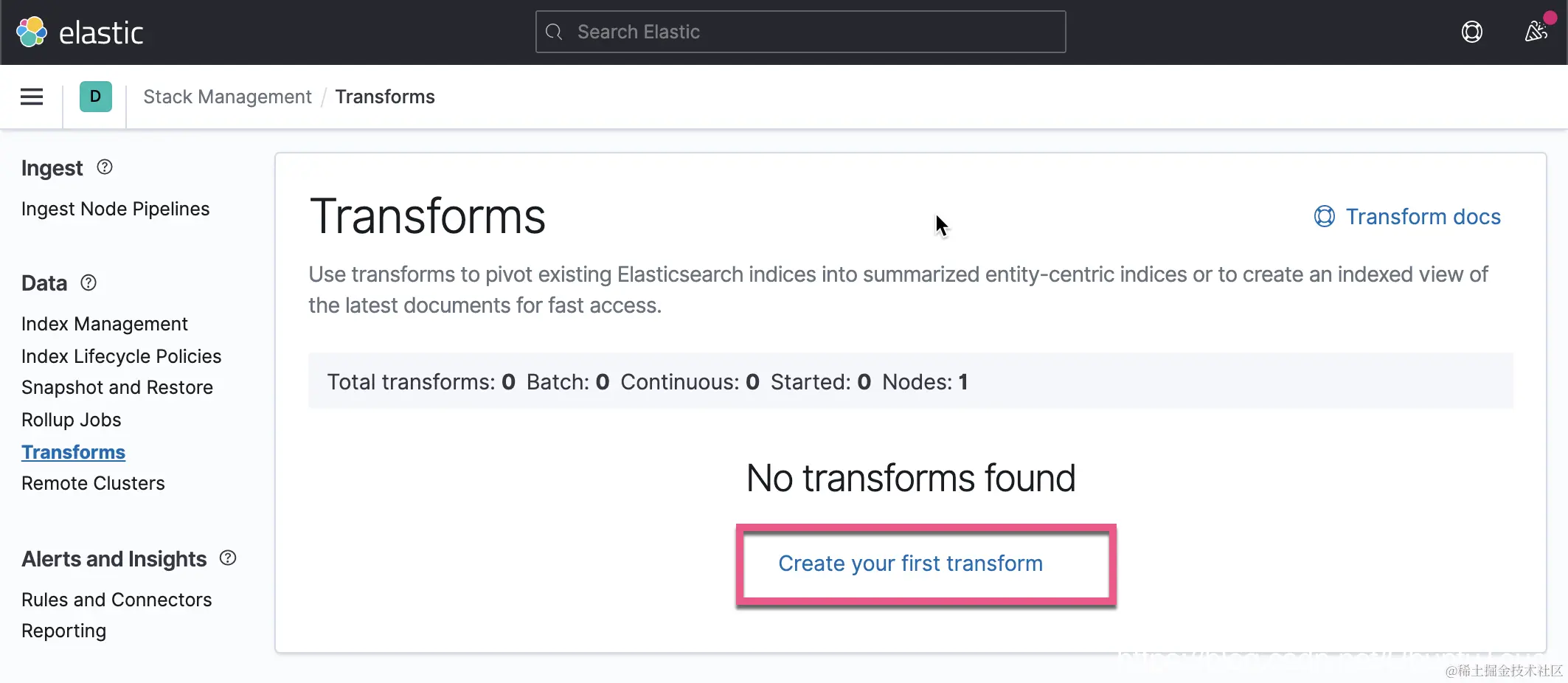Select Rollup Jobs in sidebar

pos(71,420)
